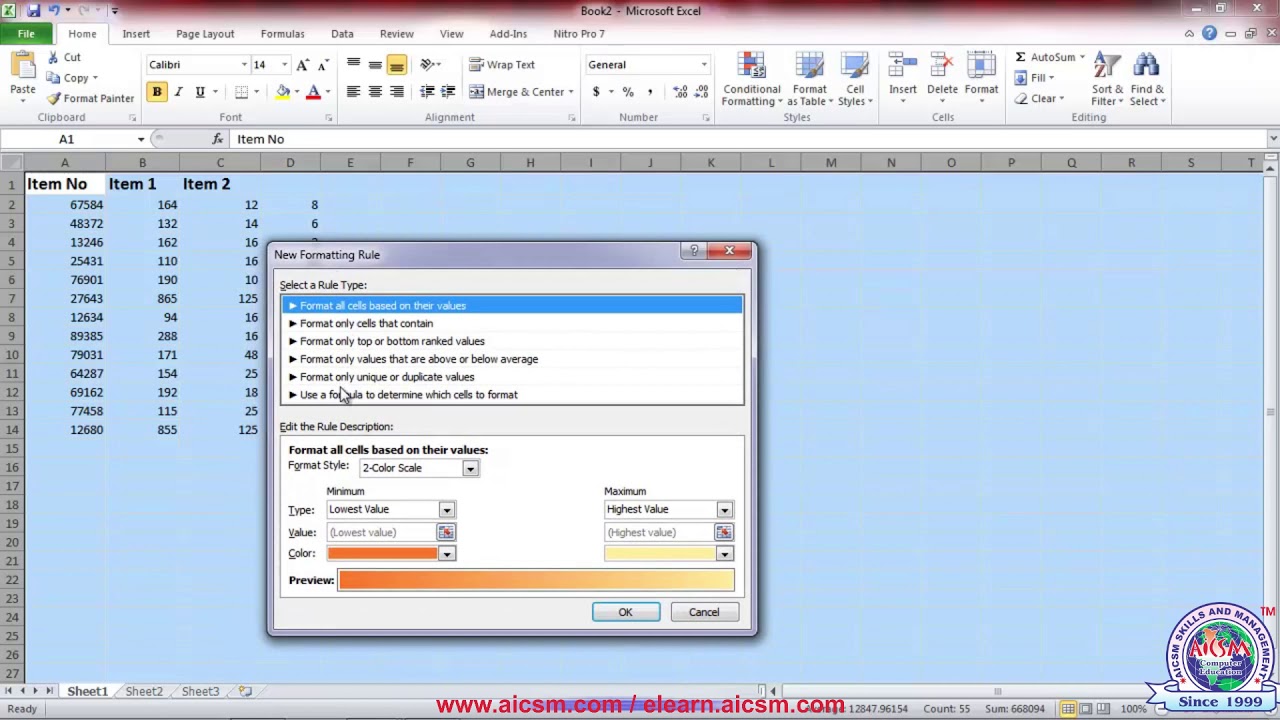
Task: Open the font name Calibri dropdown
Action: (x=244, y=65)
